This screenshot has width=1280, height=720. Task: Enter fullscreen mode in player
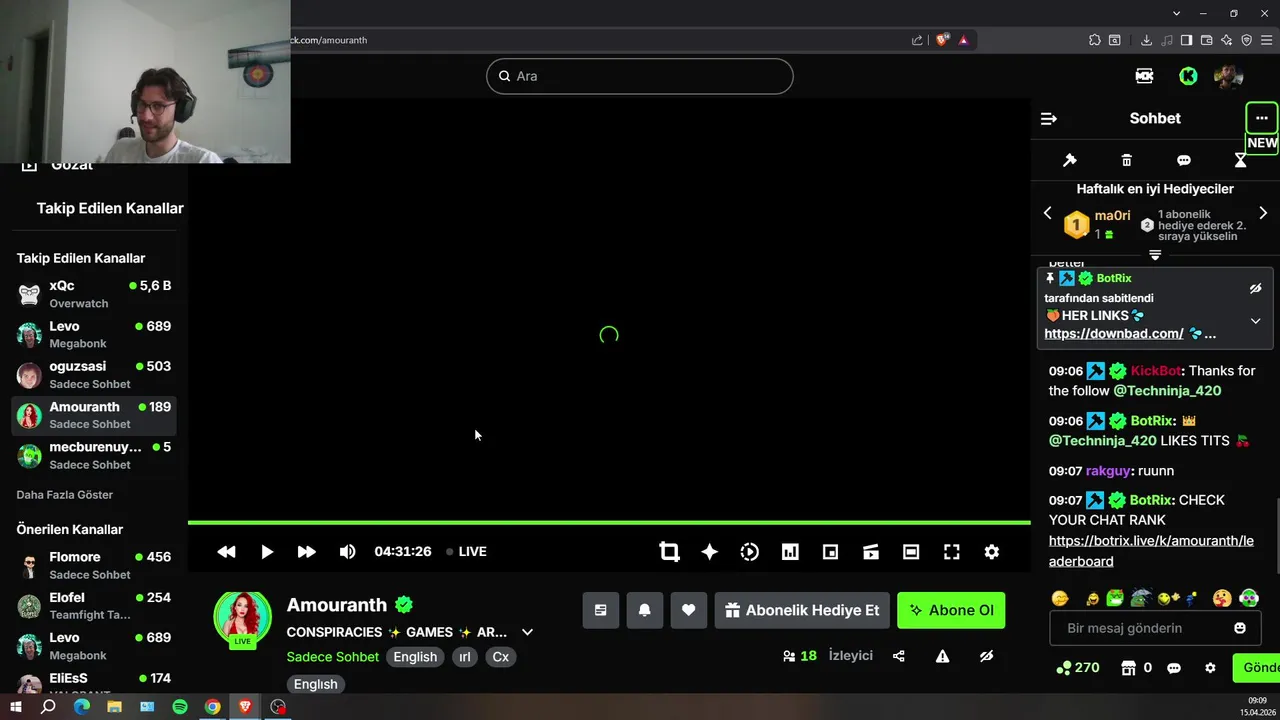coord(952,552)
